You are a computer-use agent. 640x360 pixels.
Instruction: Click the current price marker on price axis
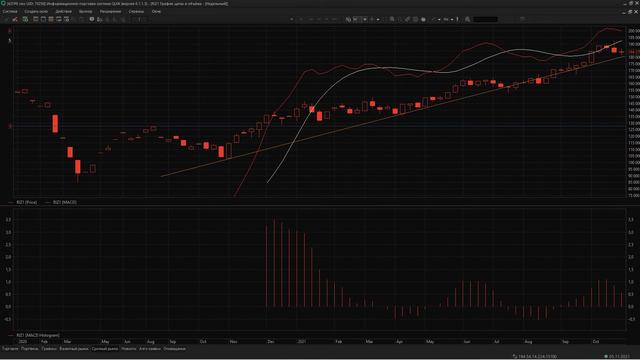(x=634, y=52)
